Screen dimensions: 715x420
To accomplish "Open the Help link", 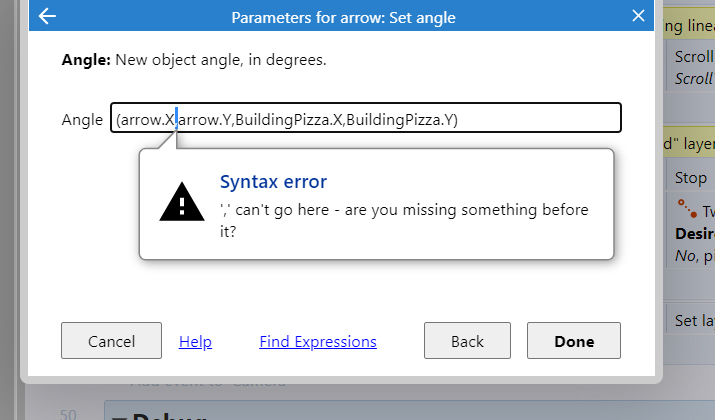I will coord(195,342).
